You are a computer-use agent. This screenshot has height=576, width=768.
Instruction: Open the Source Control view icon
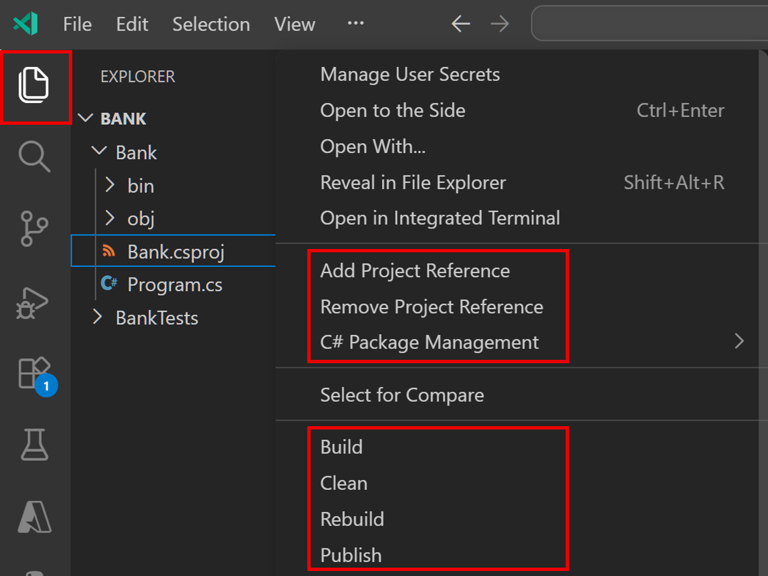coord(35,228)
